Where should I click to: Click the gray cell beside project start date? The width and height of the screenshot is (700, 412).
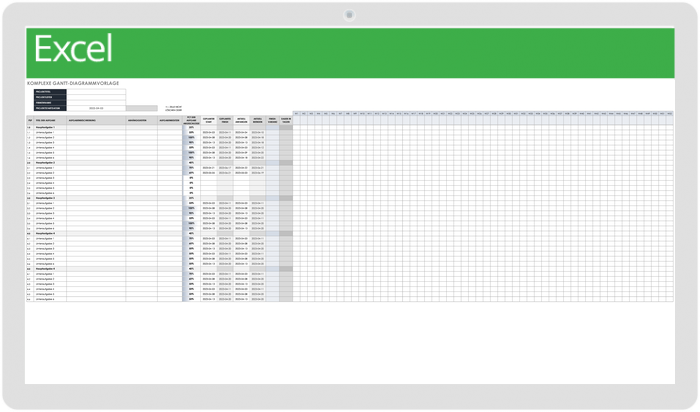142,108
